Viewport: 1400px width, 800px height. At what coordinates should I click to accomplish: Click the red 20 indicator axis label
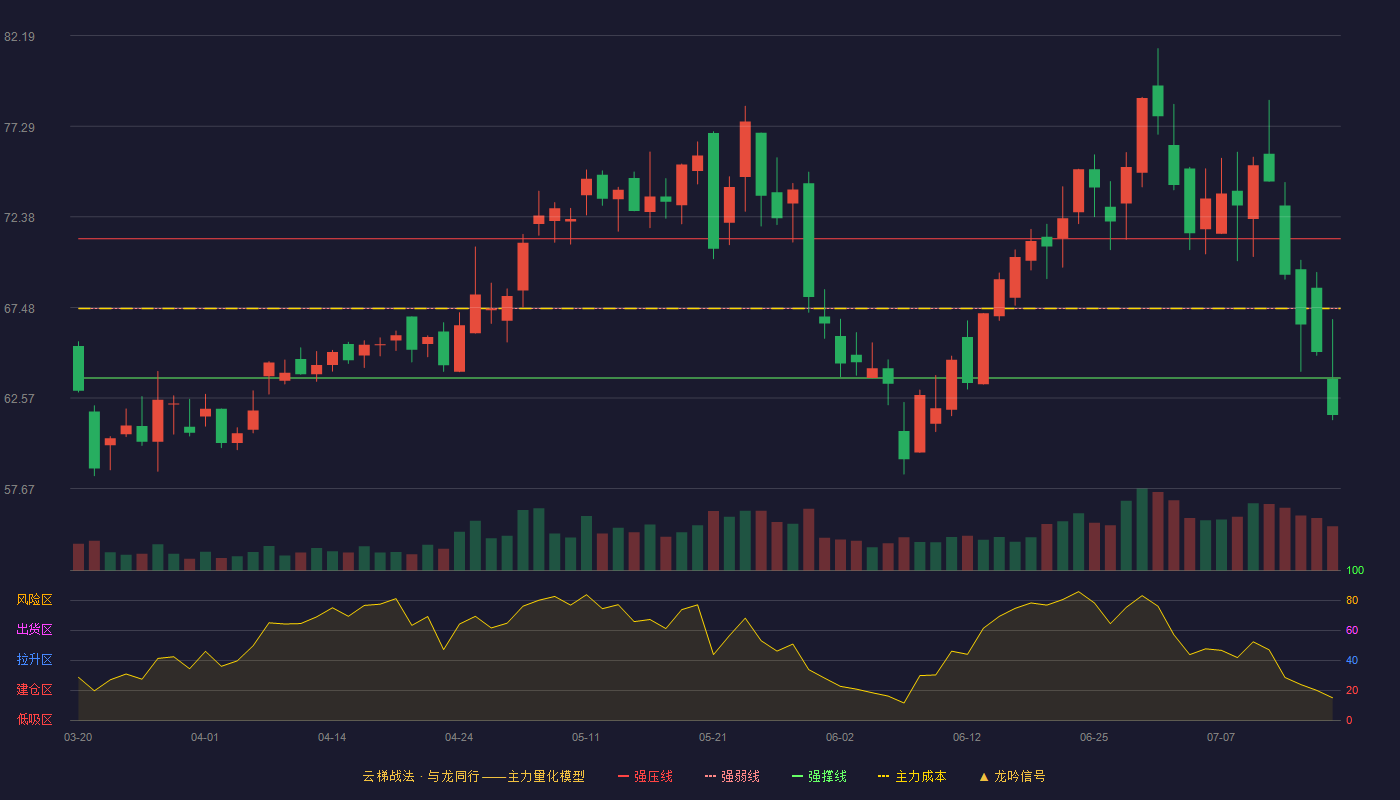[x=1352, y=690]
